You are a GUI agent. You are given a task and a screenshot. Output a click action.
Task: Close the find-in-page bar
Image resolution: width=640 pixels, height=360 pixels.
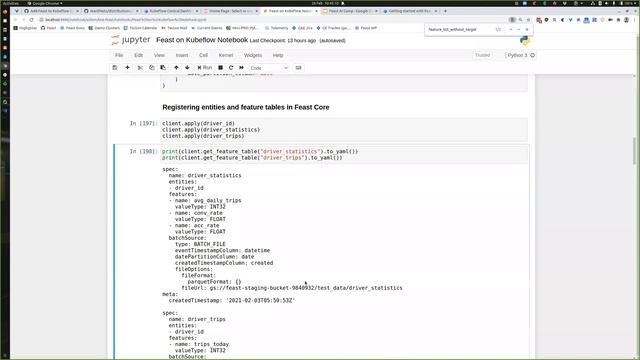[527, 29]
